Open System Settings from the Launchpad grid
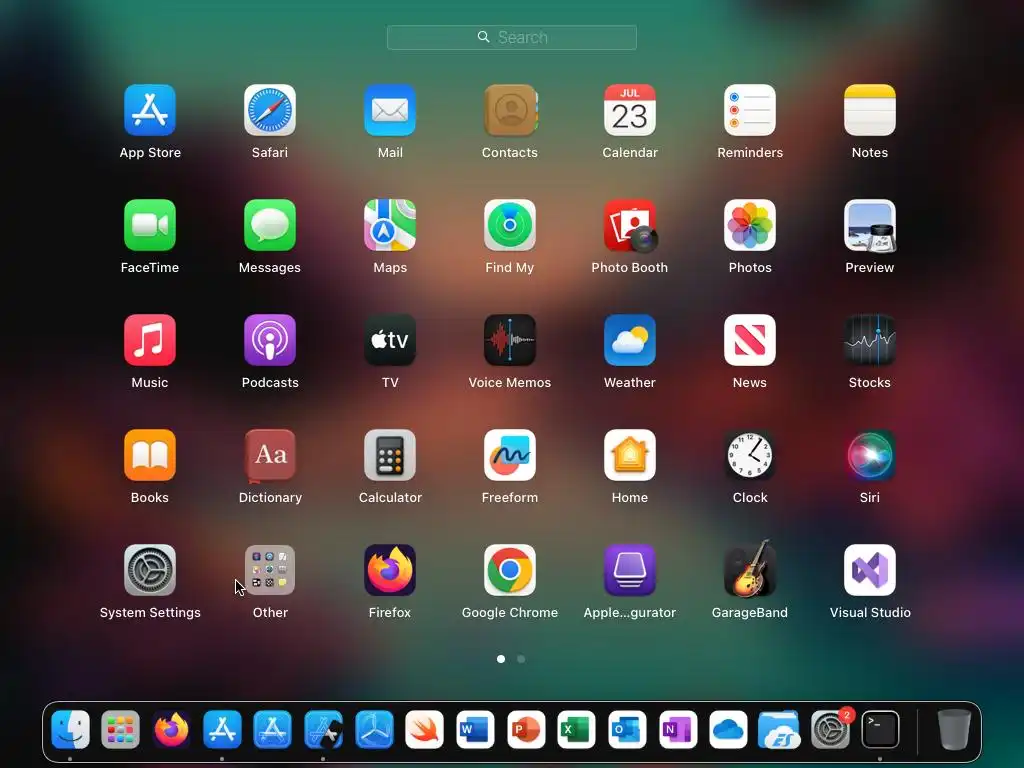The image size is (1024, 768). (150, 570)
